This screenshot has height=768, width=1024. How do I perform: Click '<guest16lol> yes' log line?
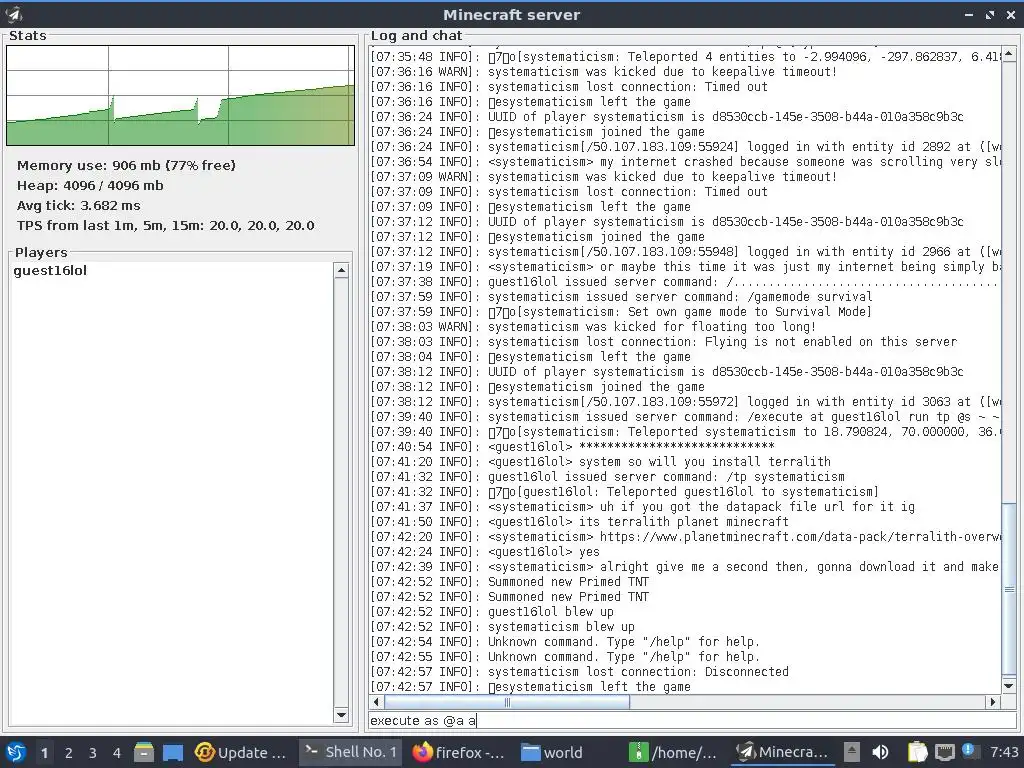[485, 552]
